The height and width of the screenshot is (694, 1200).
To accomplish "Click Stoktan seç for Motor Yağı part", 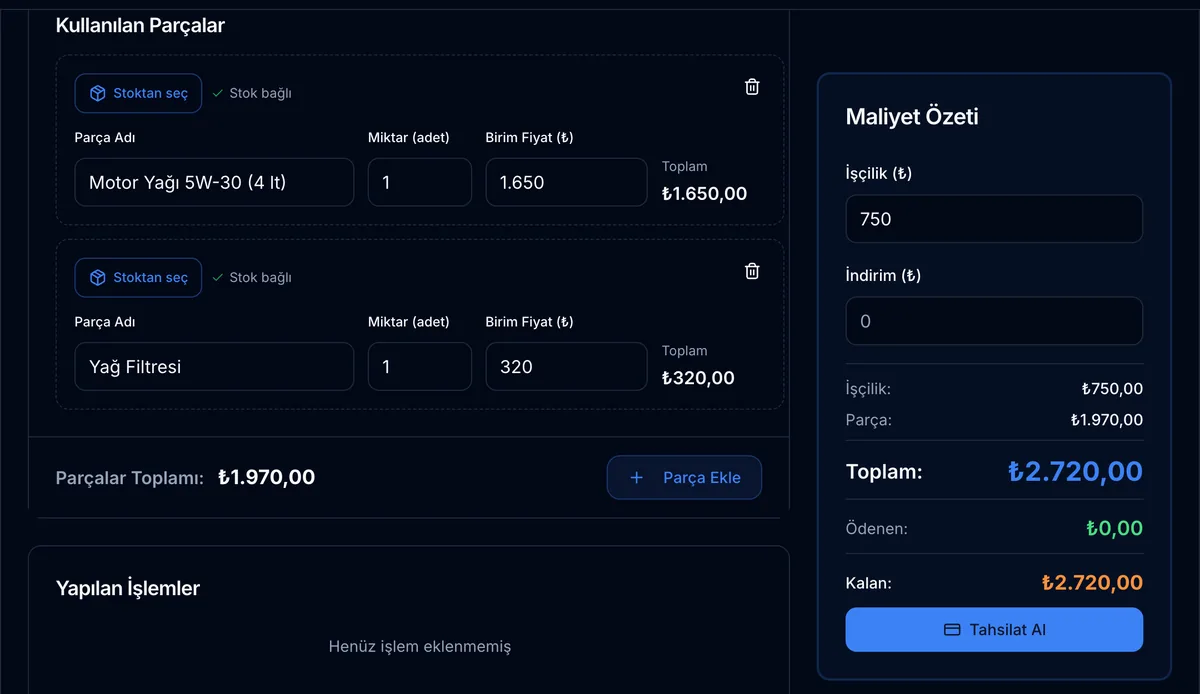I will [138, 93].
